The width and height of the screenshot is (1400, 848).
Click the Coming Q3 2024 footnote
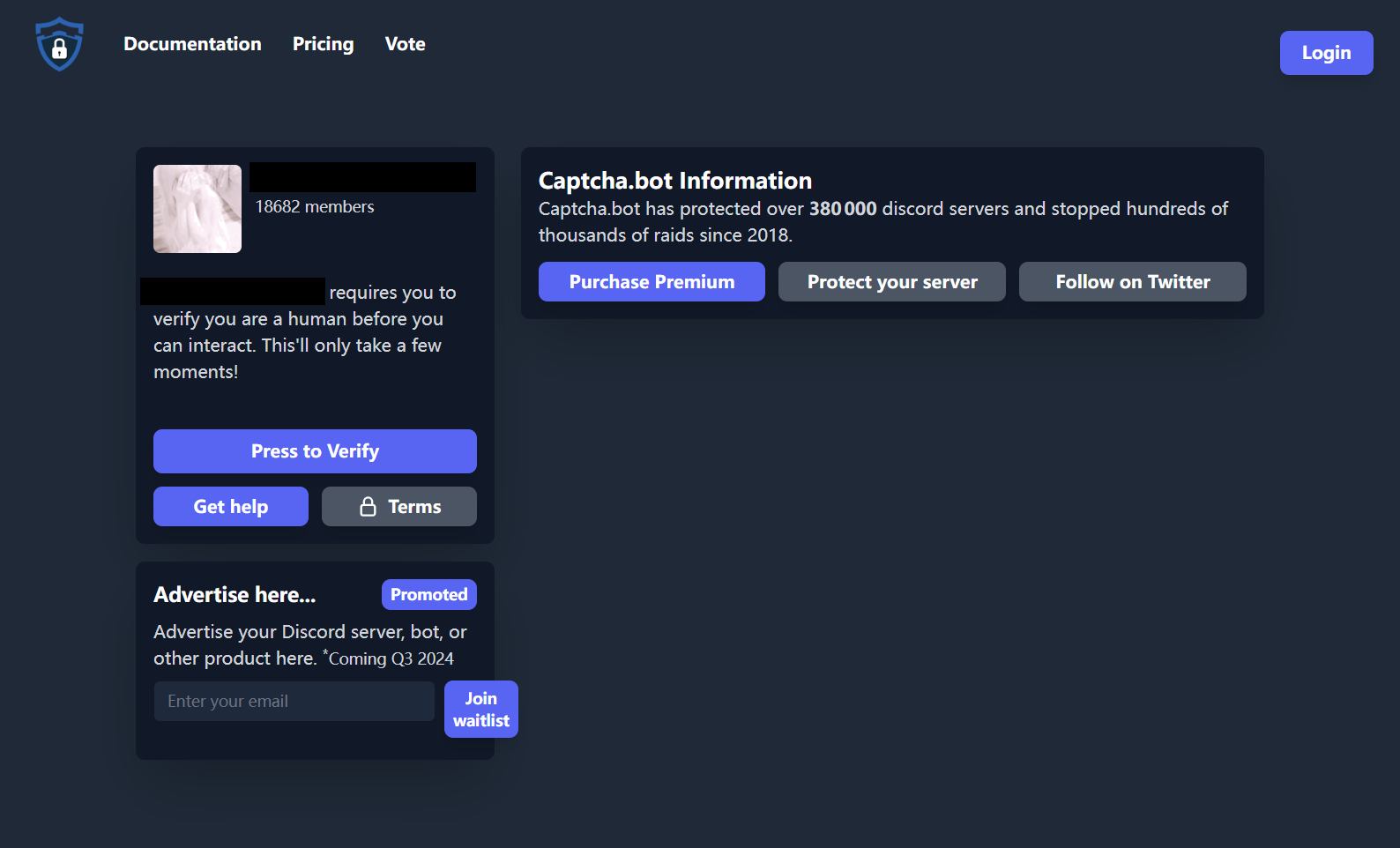pos(391,658)
